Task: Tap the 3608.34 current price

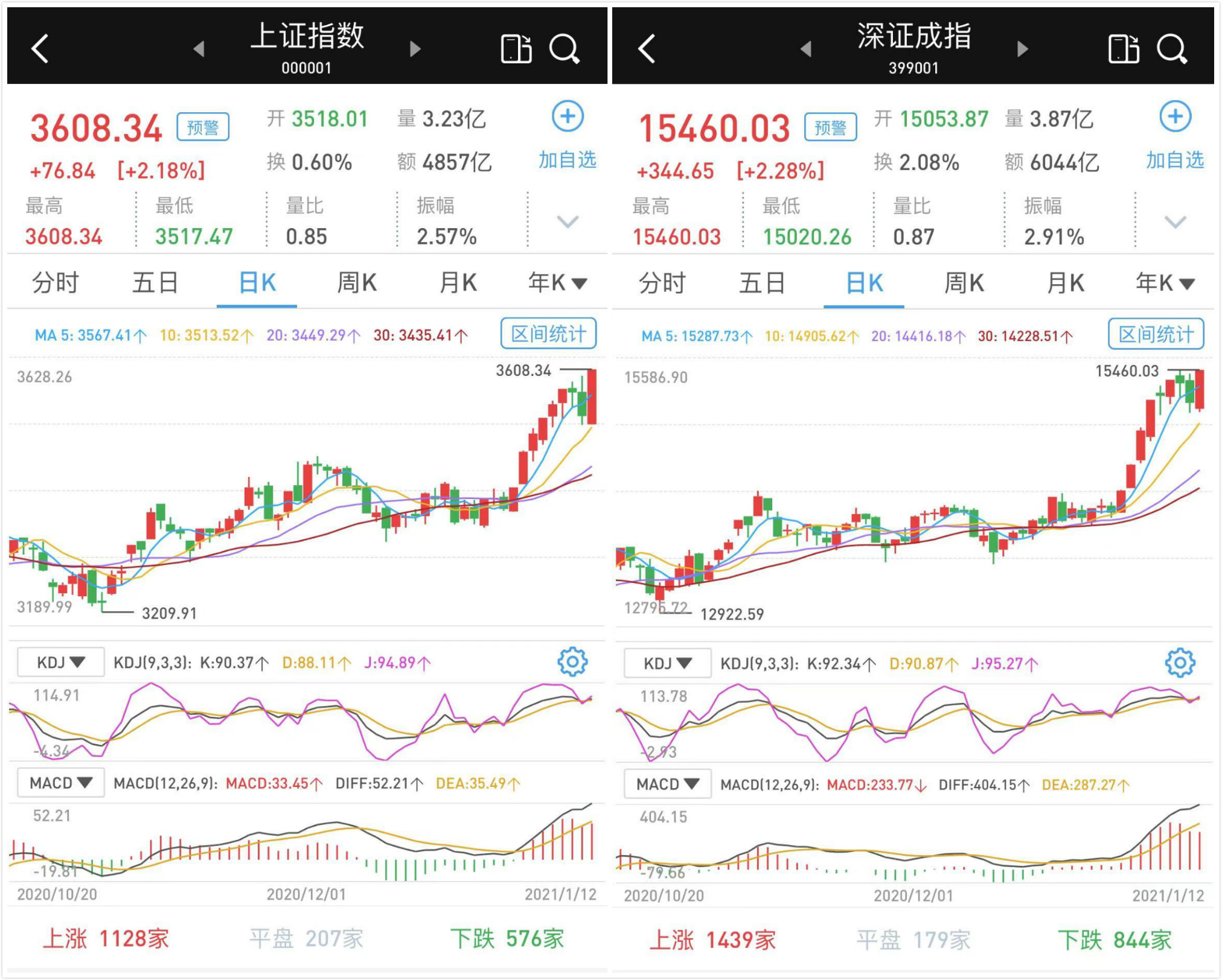Action: click(x=97, y=128)
